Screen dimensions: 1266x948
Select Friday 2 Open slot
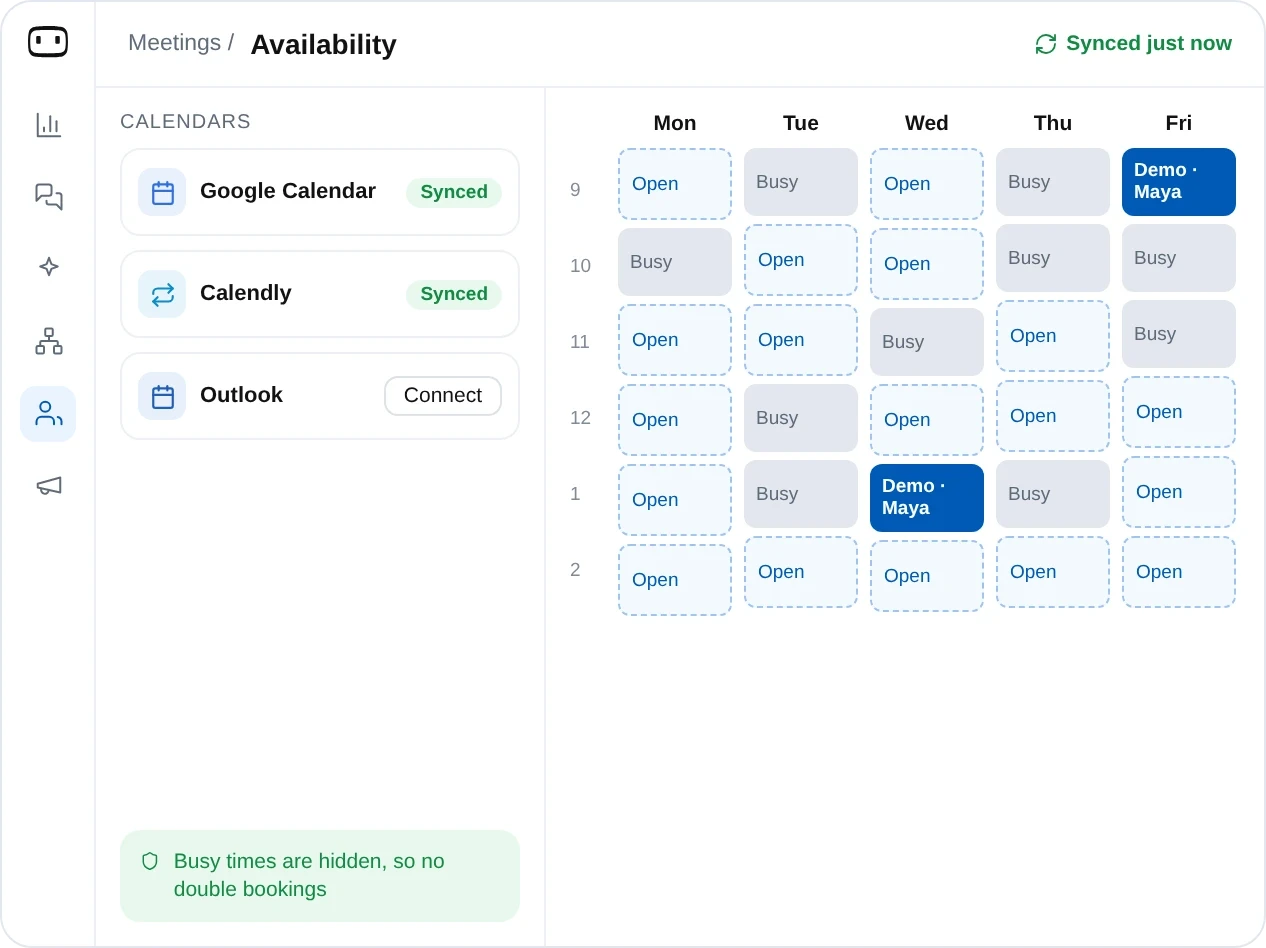(x=1179, y=572)
